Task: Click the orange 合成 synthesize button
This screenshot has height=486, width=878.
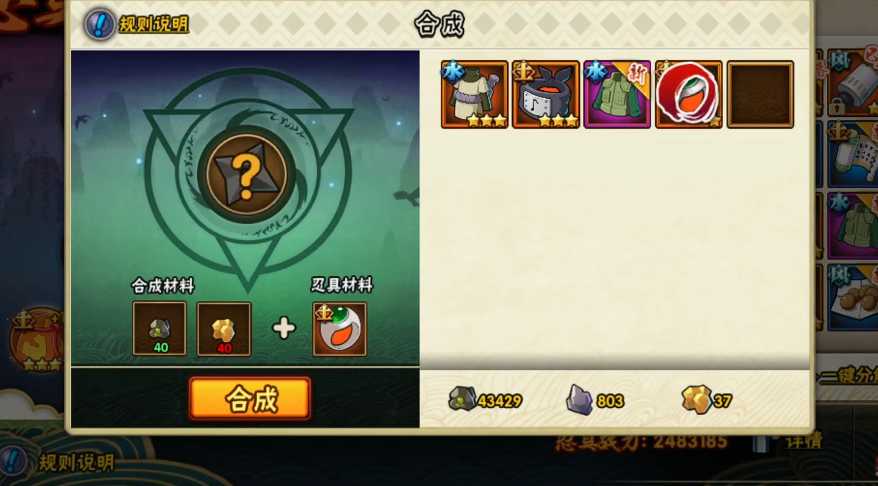Action: pyautogui.click(x=249, y=398)
